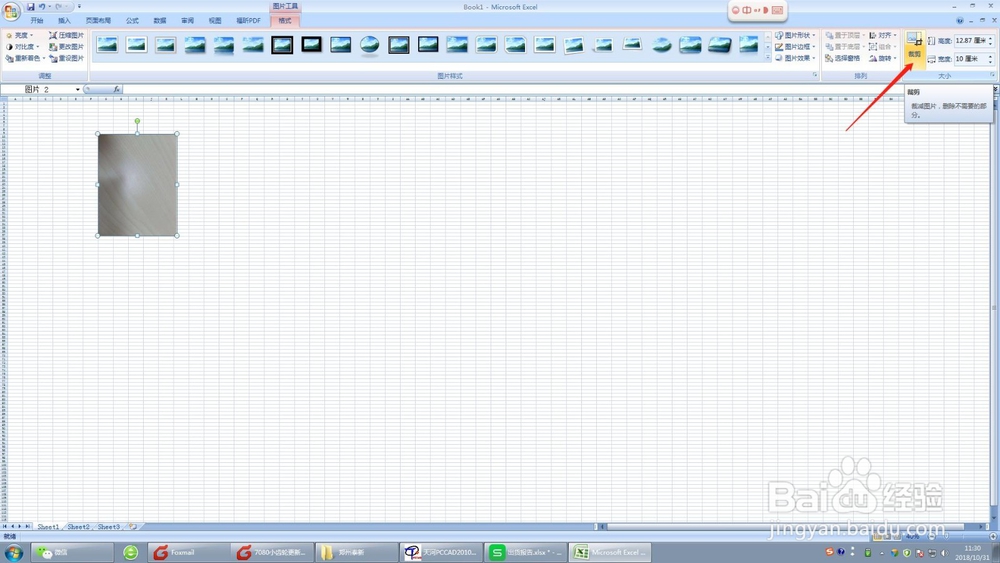Click the selected picture on the sheet

pyautogui.click(x=138, y=185)
